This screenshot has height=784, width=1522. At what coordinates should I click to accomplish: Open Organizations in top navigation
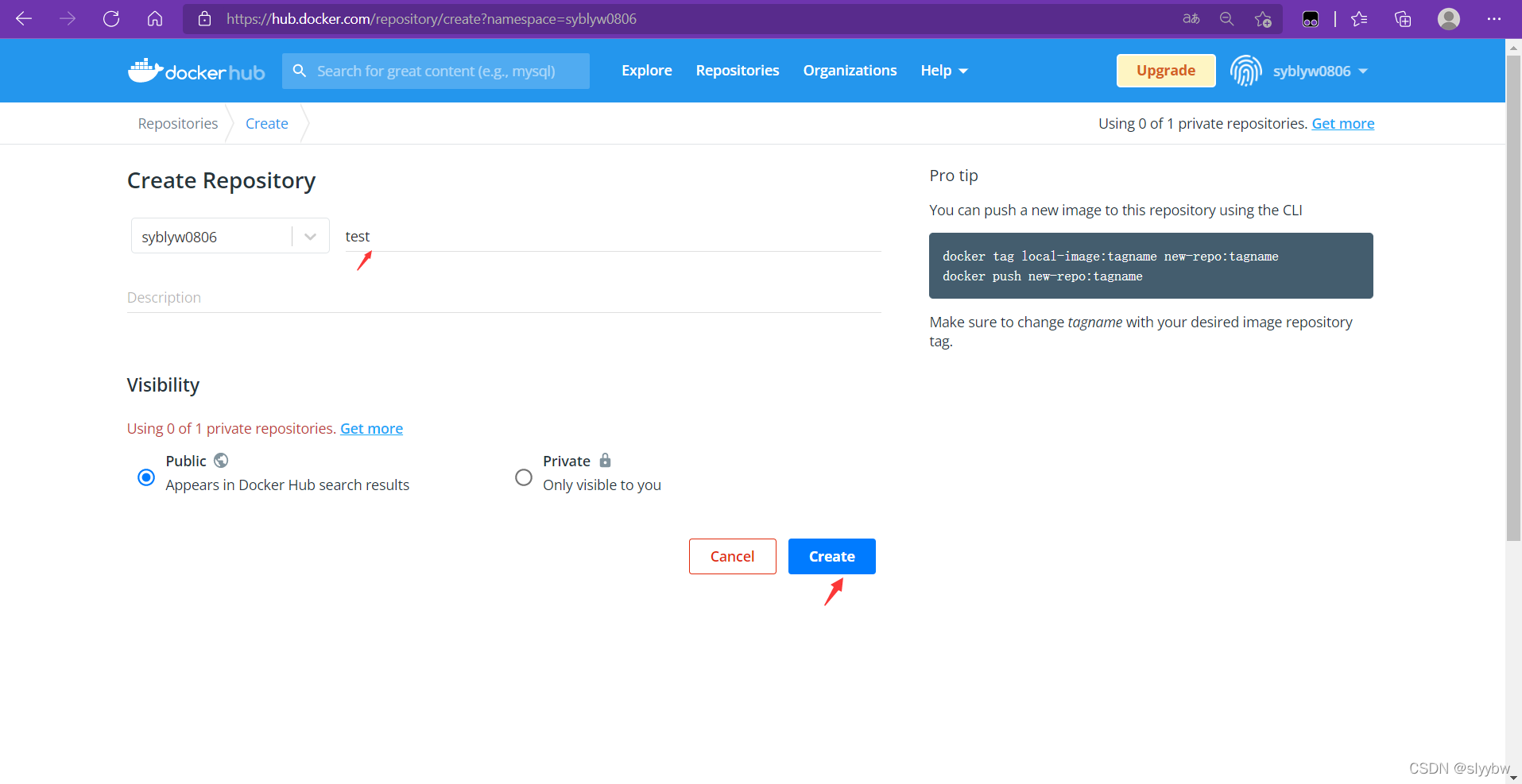click(850, 71)
